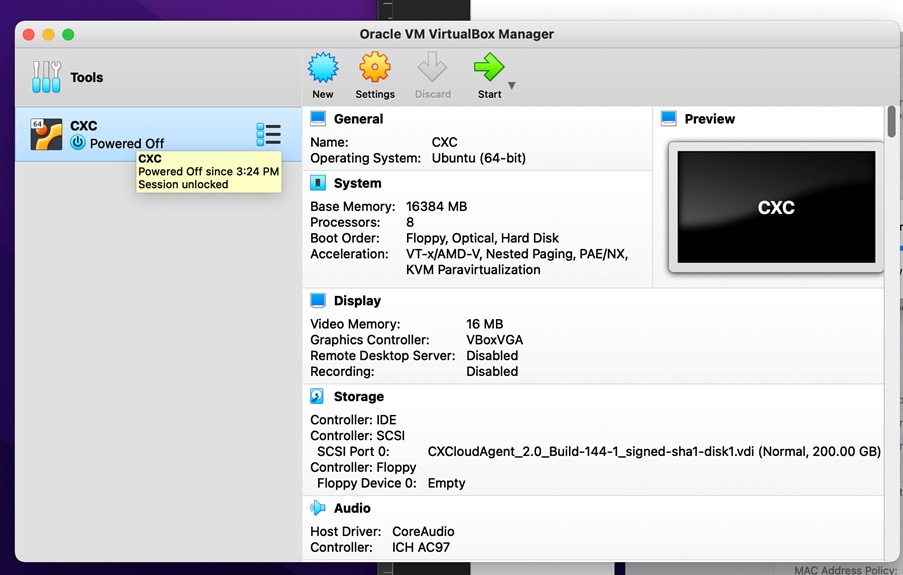Screen dimensions: 903x575
Task: Open the Audio section header
Action: point(352,508)
